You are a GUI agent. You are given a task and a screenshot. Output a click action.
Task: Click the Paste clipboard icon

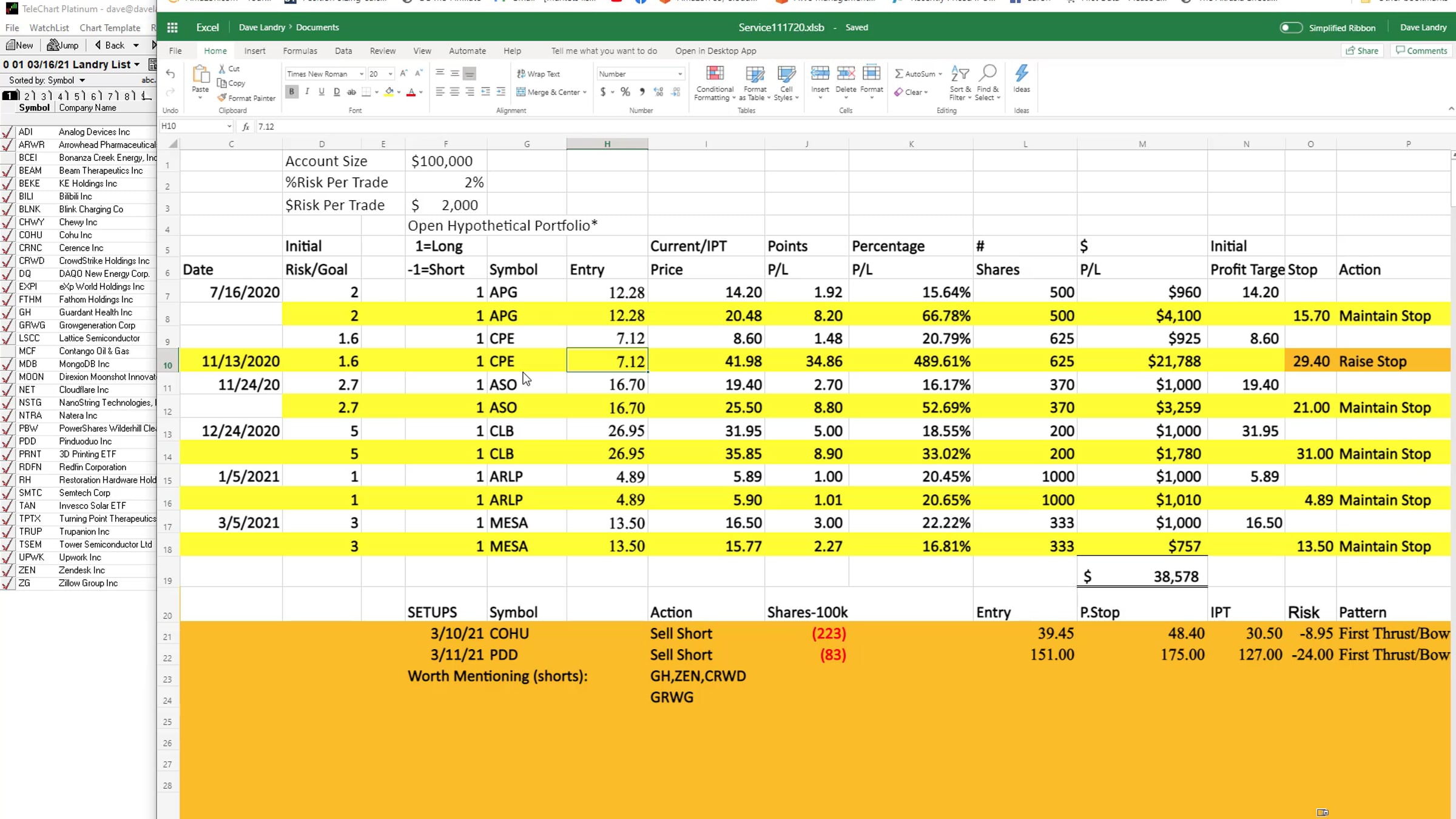click(x=200, y=75)
